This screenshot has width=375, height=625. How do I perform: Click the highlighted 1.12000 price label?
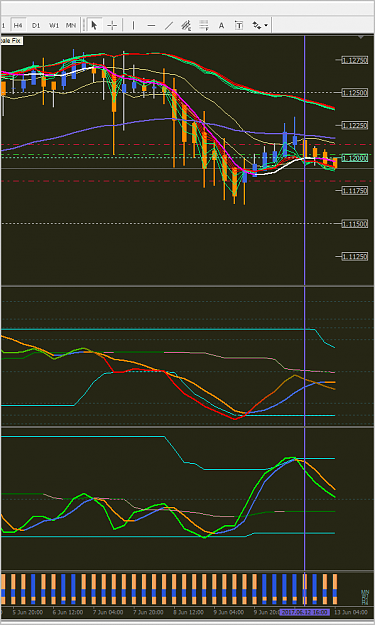pyautogui.click(x=354, y=158)
